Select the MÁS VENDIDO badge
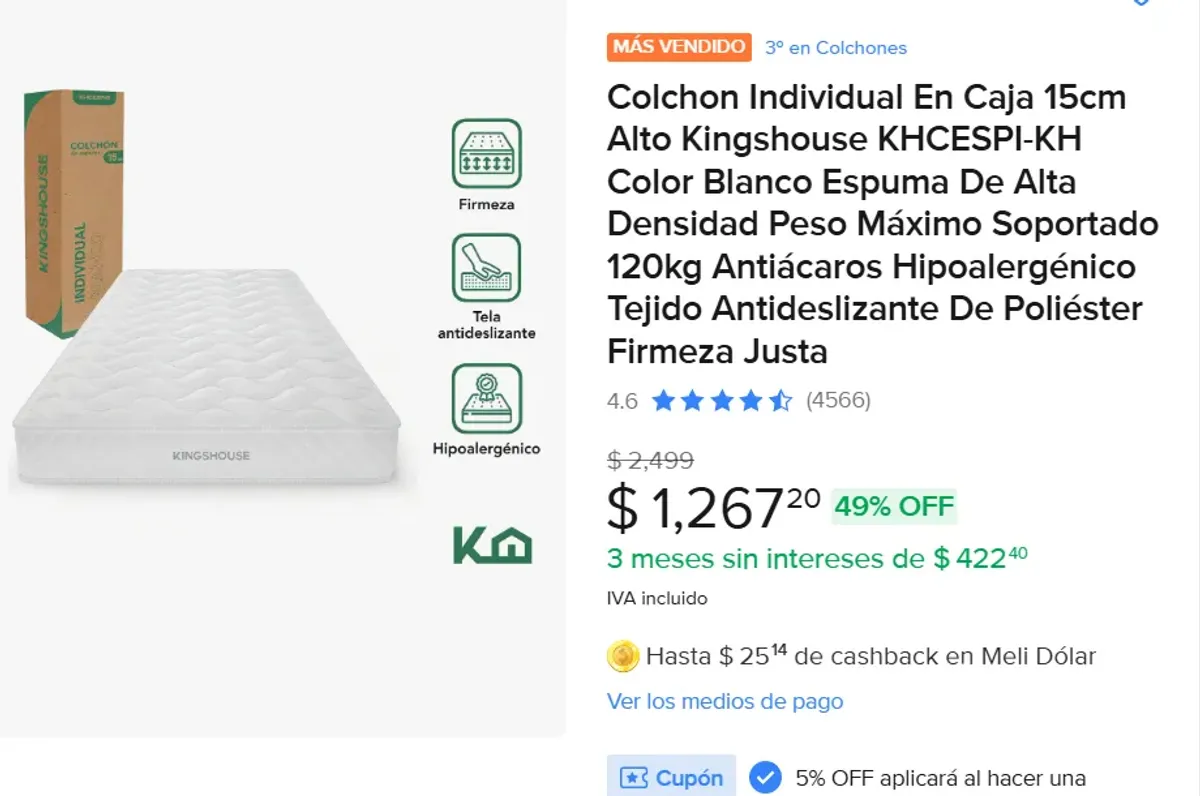1200x796 pixels. tap(679, 47)
